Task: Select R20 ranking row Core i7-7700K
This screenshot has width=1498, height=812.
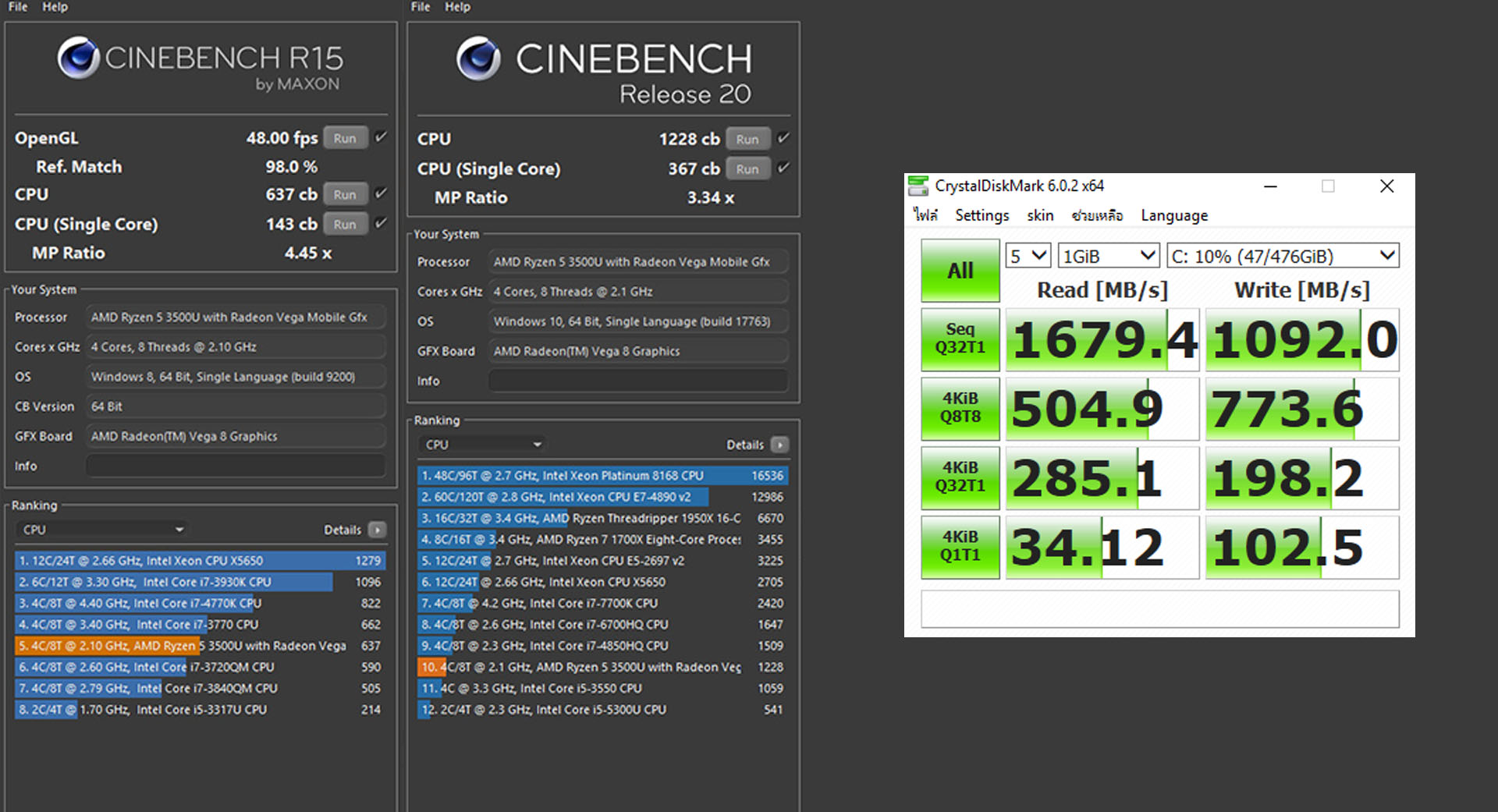Action: [603, 603]
